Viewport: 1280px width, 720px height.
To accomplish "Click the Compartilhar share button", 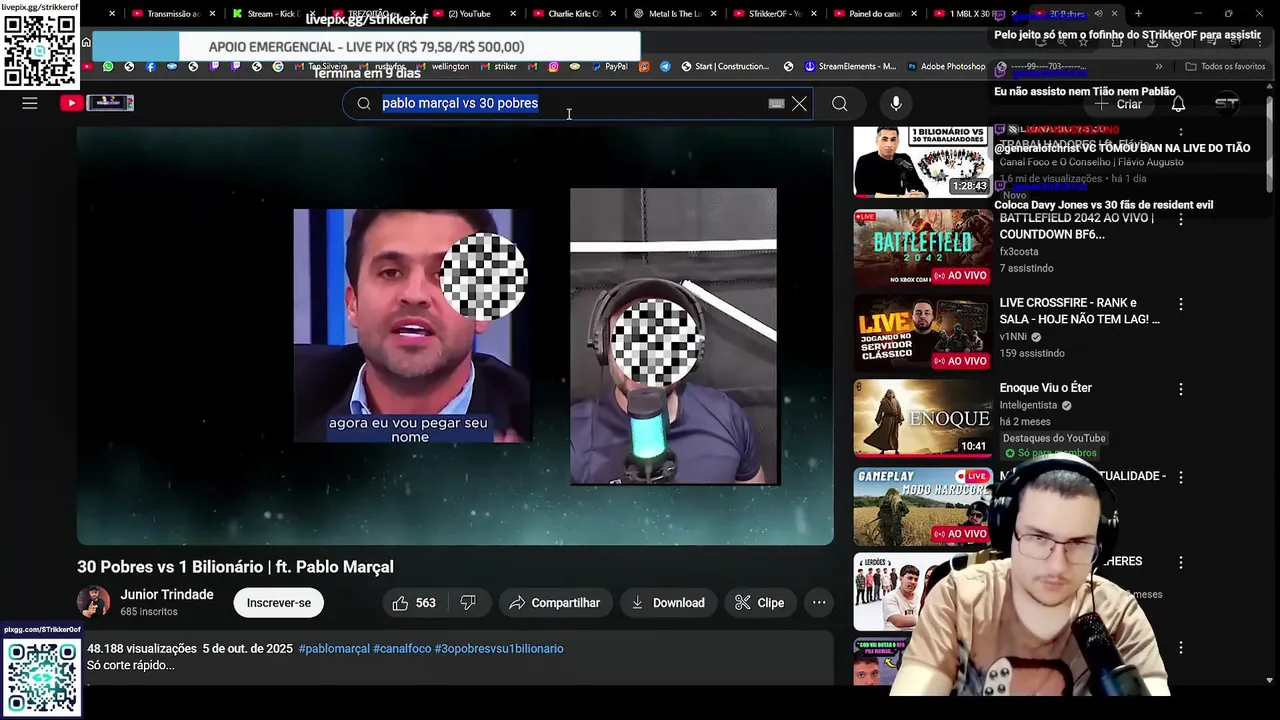I will click(554, 603).
